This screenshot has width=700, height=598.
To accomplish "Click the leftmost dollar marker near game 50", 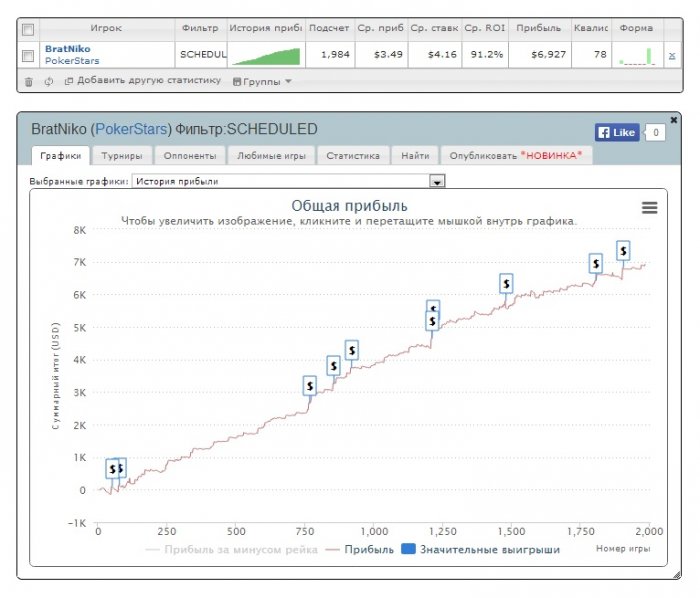I will [x=112, y=469].
